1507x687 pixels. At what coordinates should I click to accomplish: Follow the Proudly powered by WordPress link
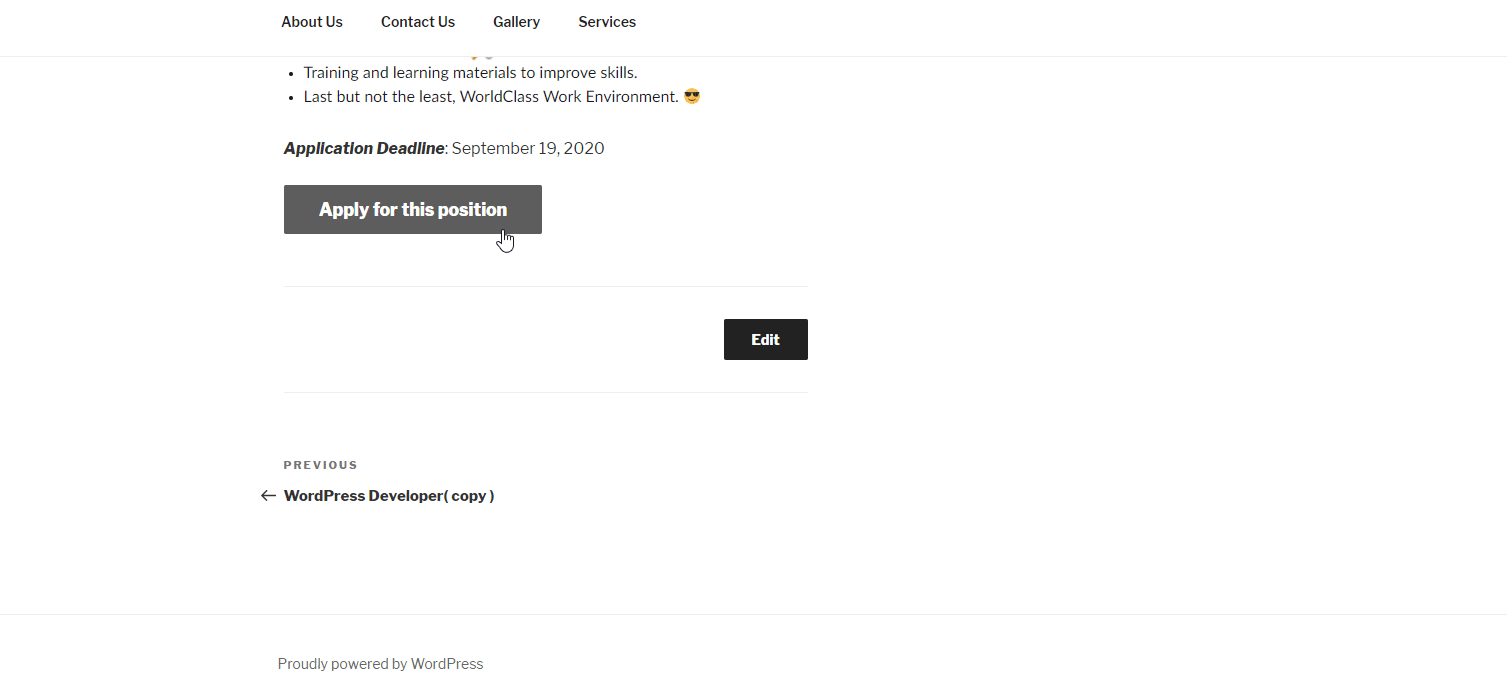380,664
